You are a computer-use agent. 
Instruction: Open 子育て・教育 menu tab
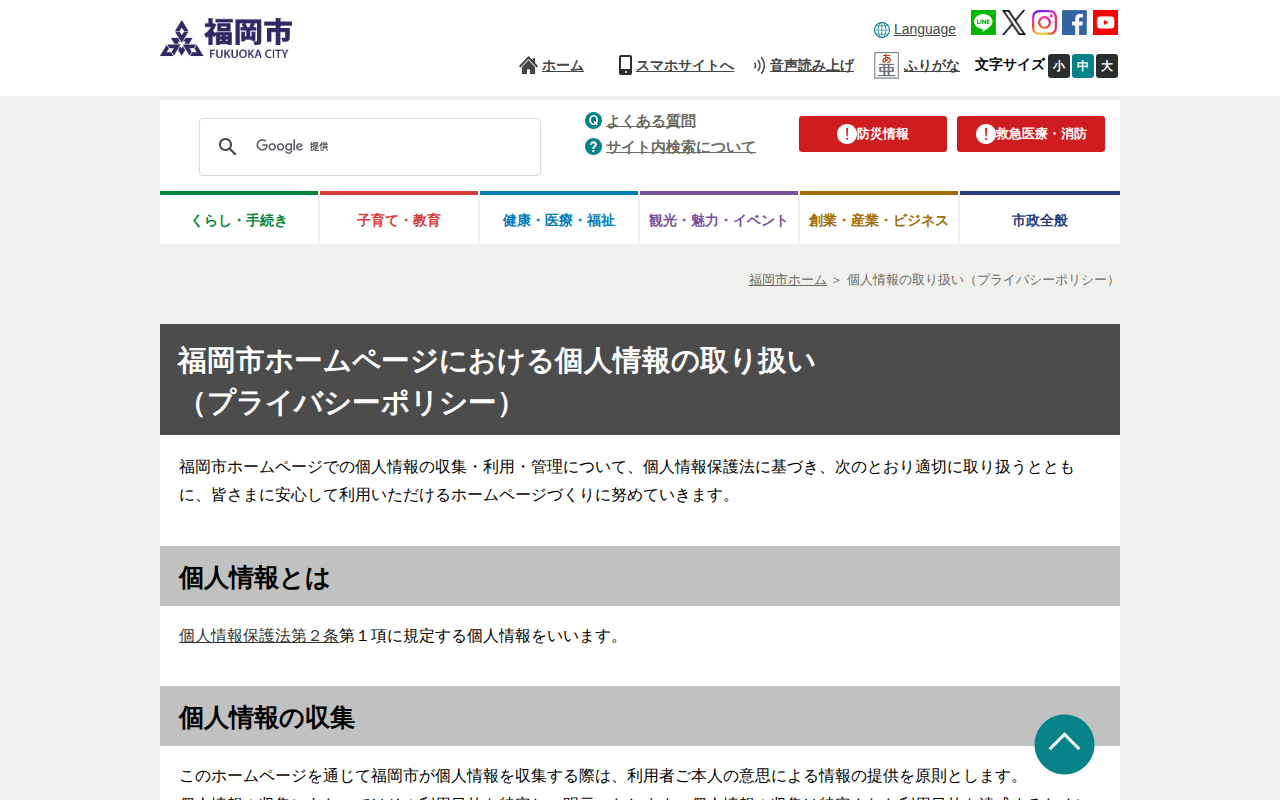399,219
